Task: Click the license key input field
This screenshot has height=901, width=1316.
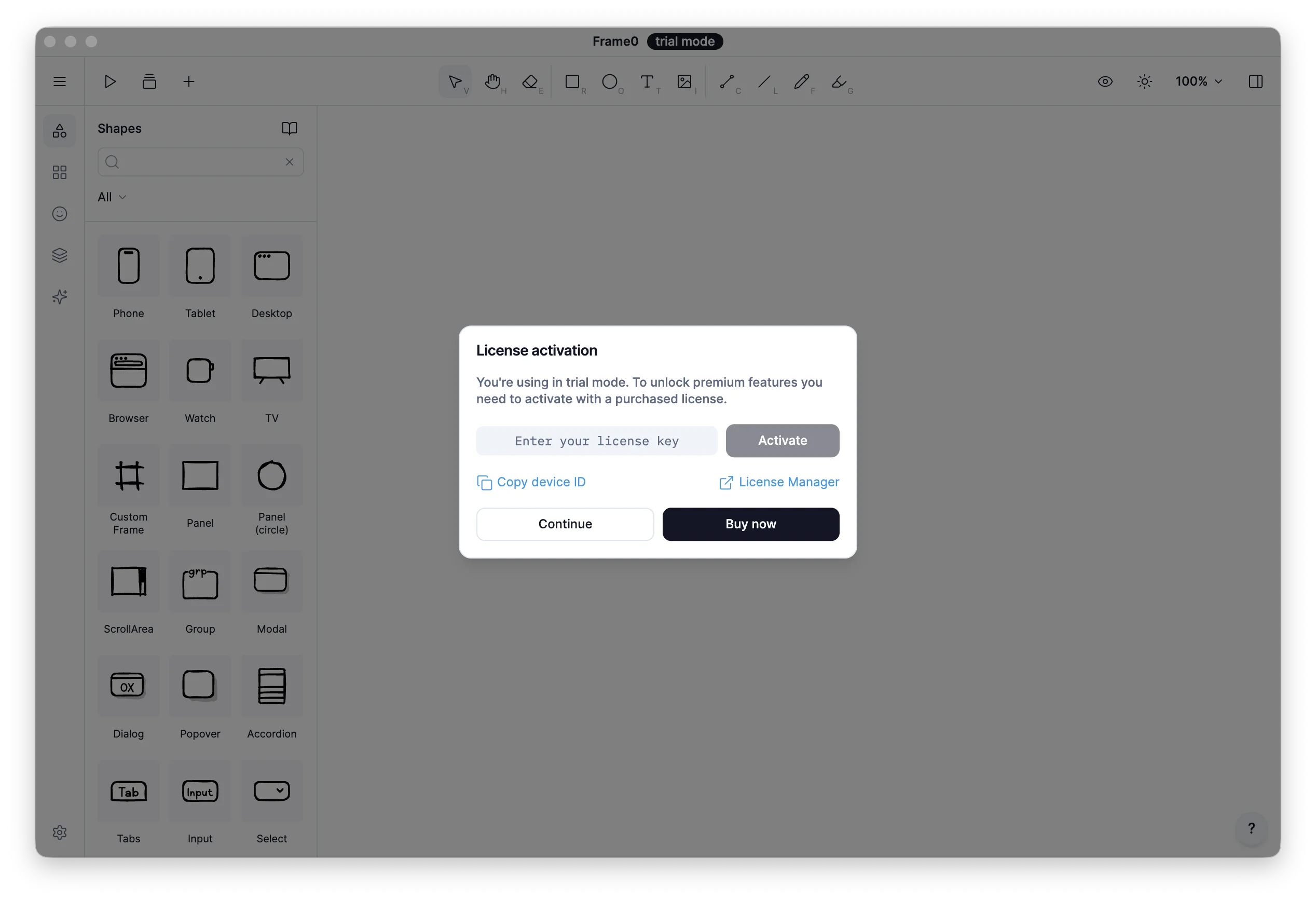Action: [x=597, y=441]
